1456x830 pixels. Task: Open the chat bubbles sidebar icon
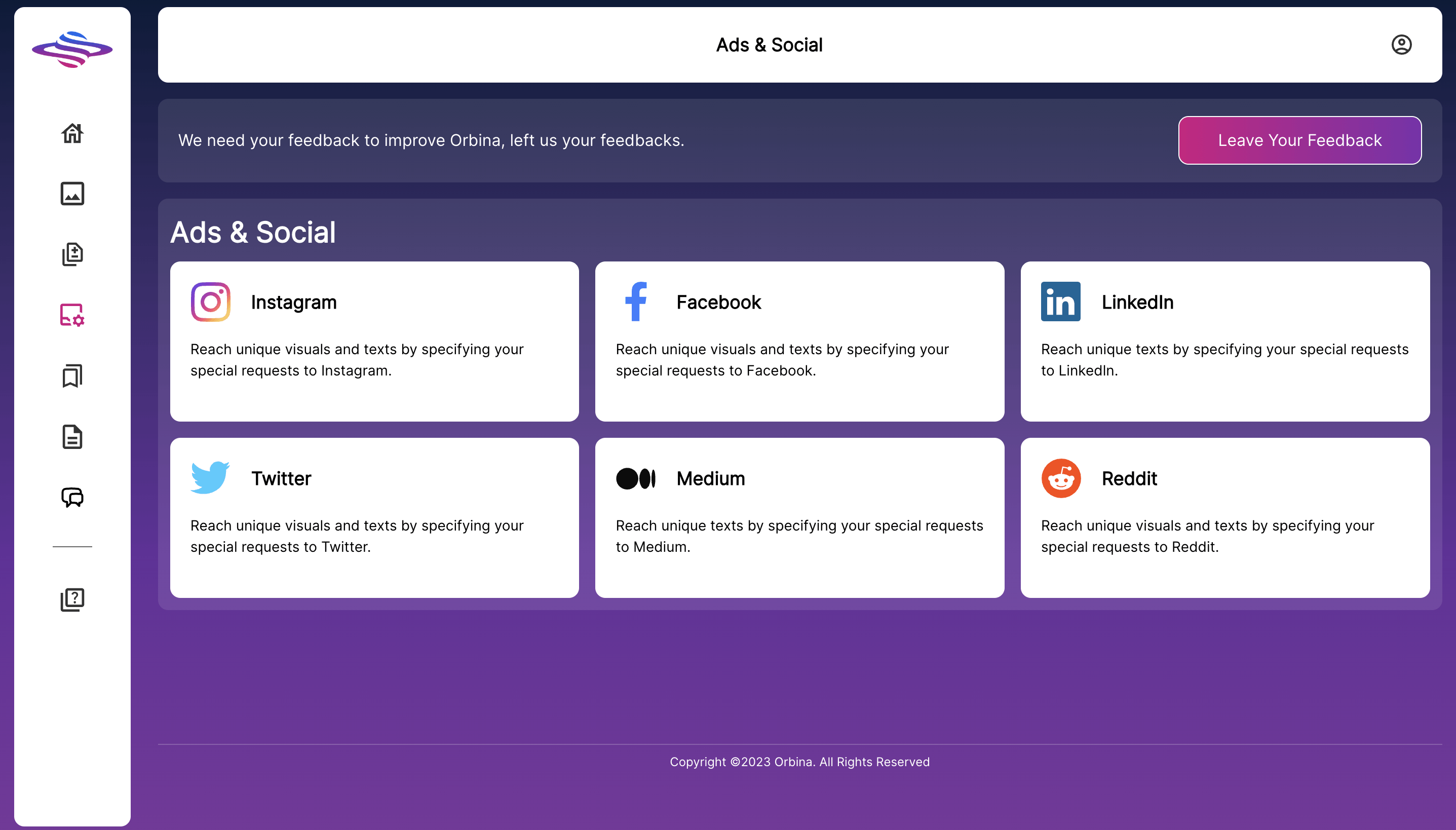72,498
